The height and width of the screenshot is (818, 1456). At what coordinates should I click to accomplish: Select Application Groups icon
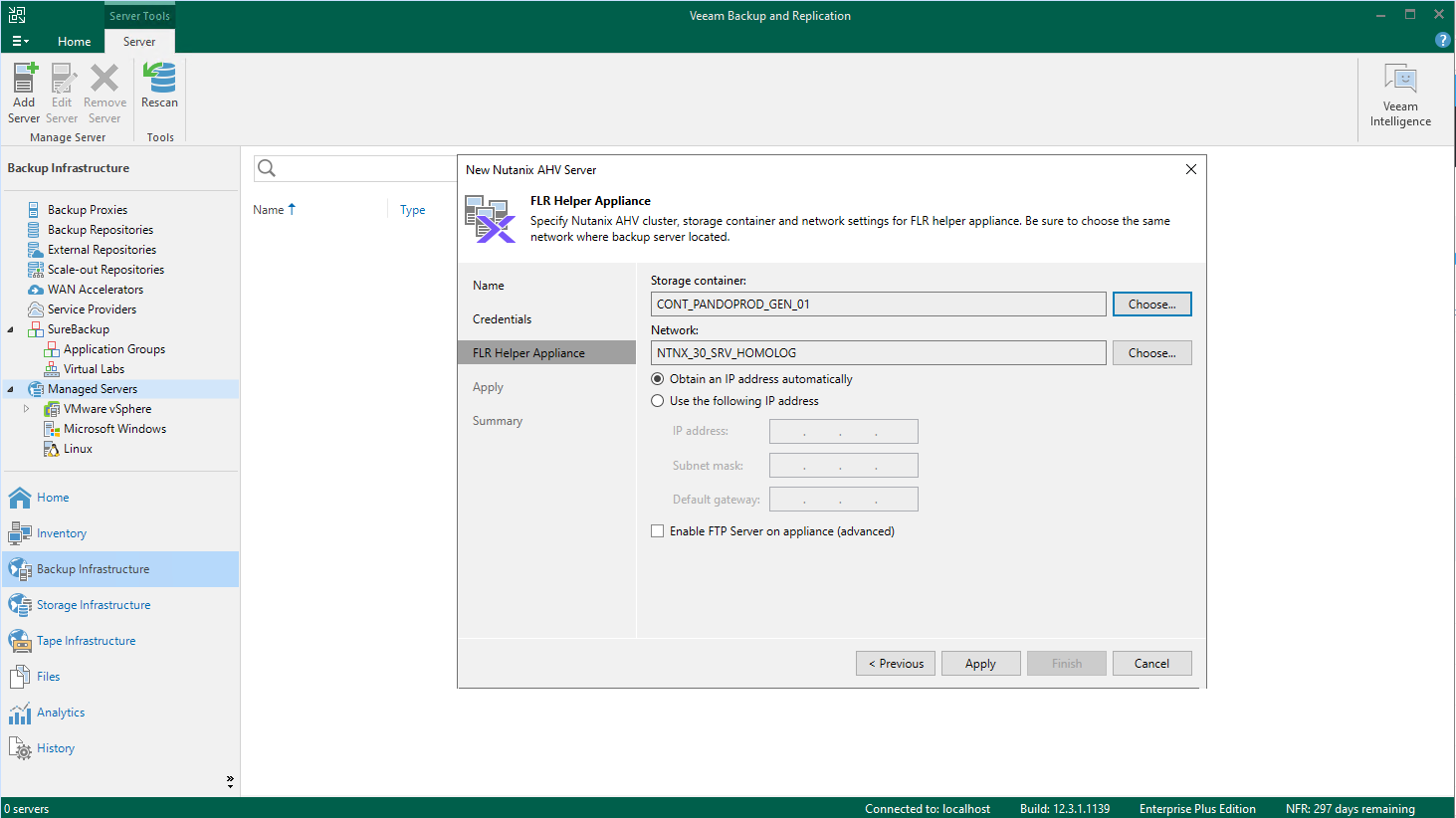tap(52, 349)
